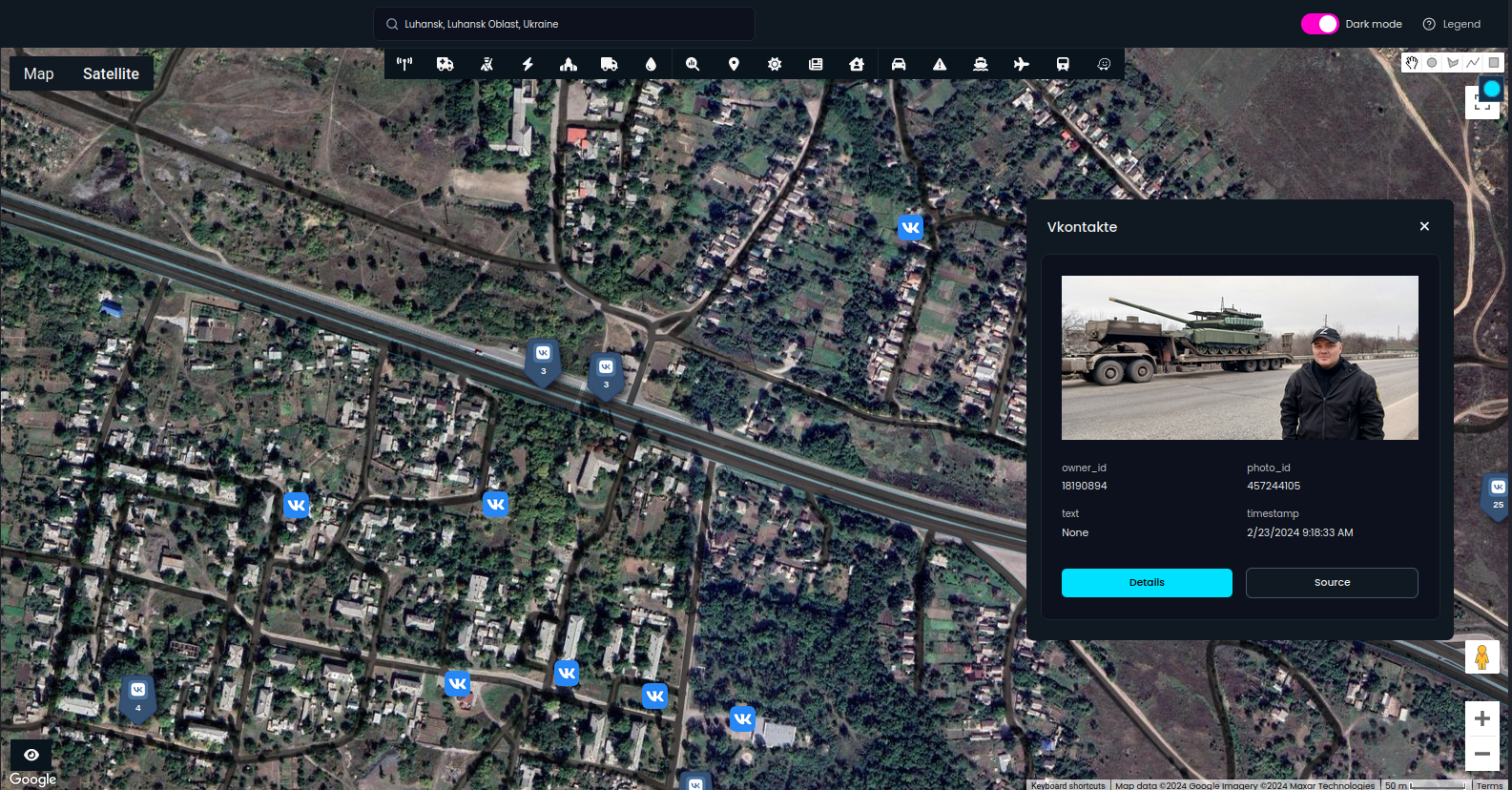Choose the polyline drawing tool

coord(1474,63)
